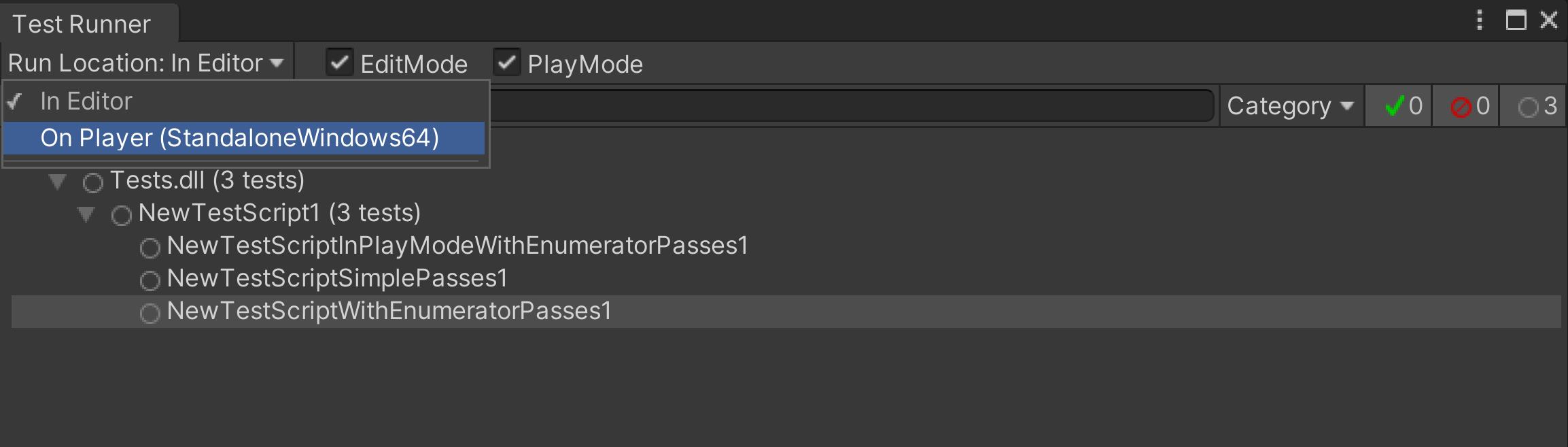
Task: Open the three-dot window options menu
Action: tap(1480, 20)
